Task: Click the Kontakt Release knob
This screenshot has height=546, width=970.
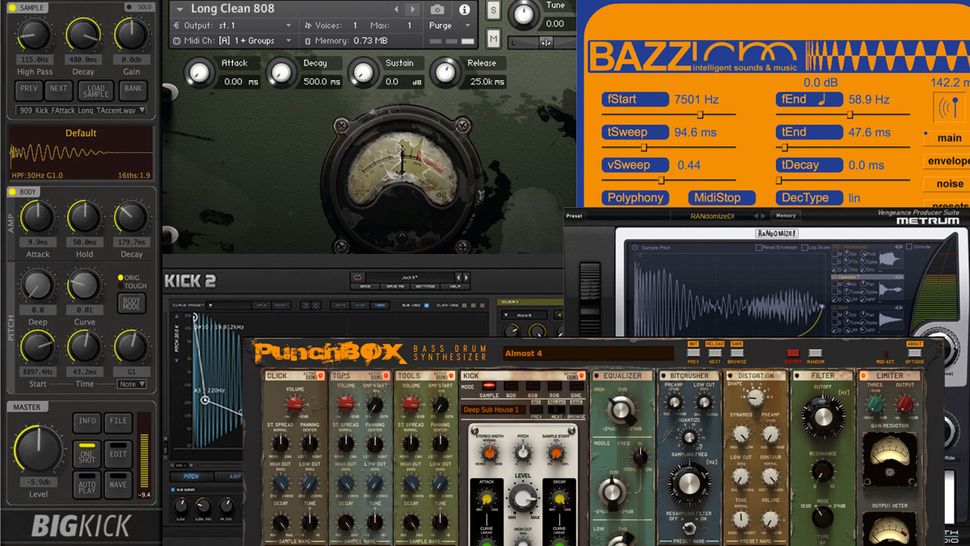Action: tap(445, 72)
